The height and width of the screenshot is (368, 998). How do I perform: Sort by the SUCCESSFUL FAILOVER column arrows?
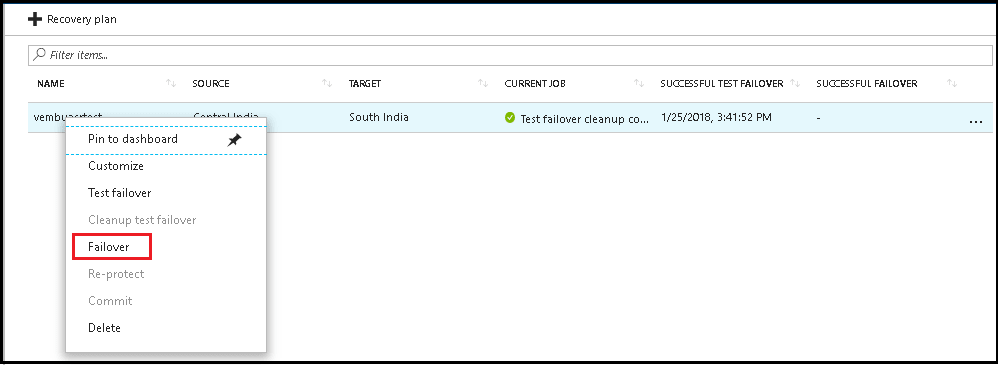[x=952, y=83]
